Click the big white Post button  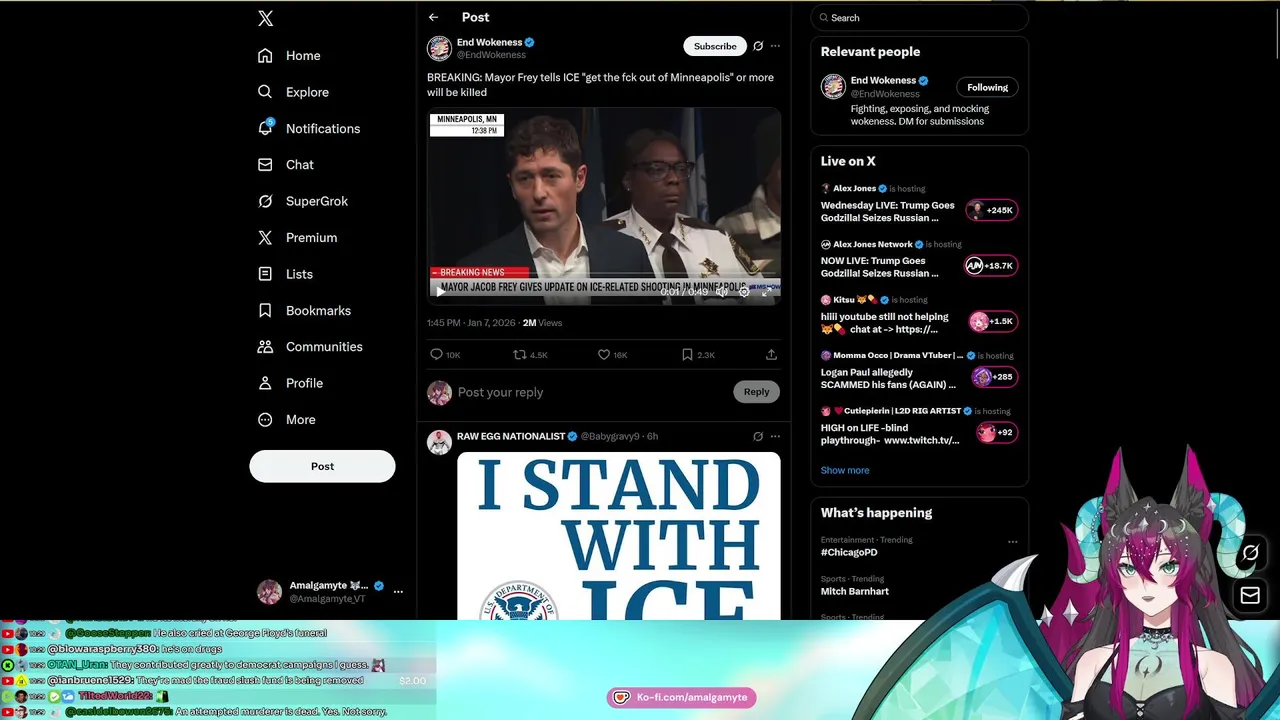click(322, 466)
